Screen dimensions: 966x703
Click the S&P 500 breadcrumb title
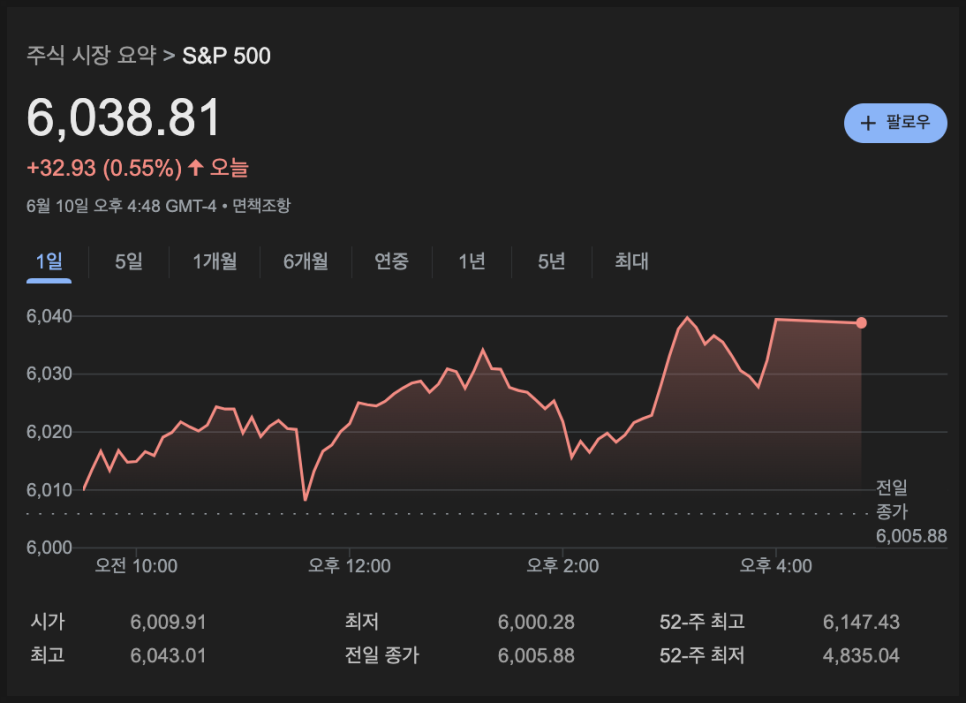point(226,56)
